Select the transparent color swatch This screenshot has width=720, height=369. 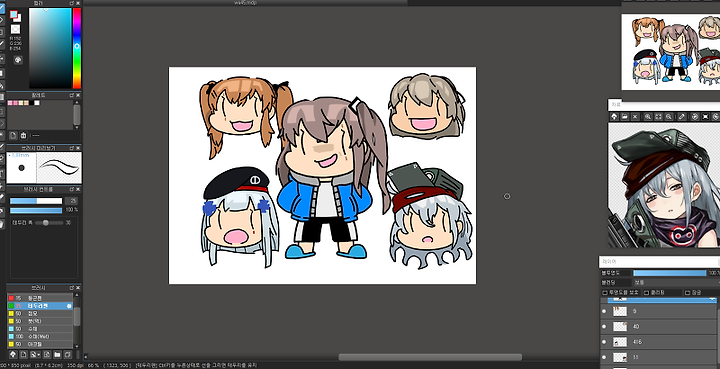16,29
